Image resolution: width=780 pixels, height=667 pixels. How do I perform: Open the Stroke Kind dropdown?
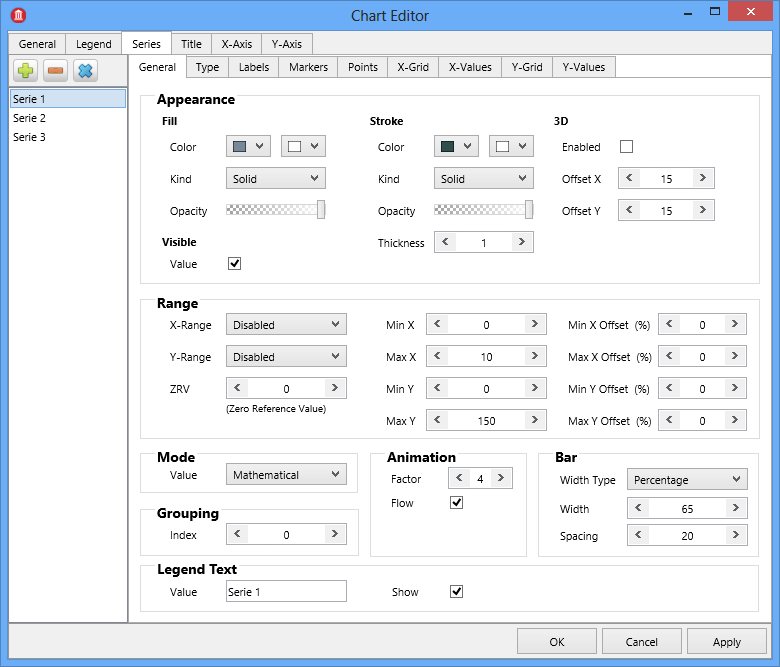(x=484, y=179)
